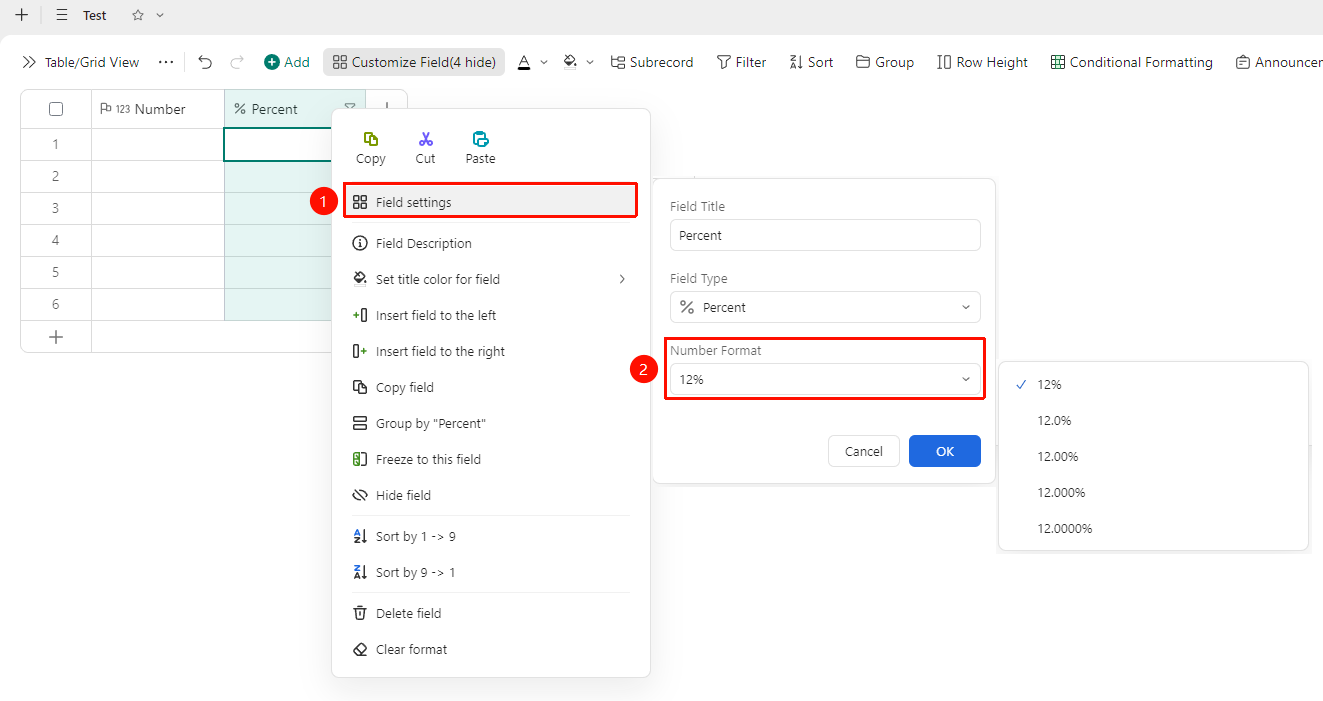The height and width of the screenshot is (701, 1323).
Task: Click the plus icon in the top bar
Action: point(21,15)
